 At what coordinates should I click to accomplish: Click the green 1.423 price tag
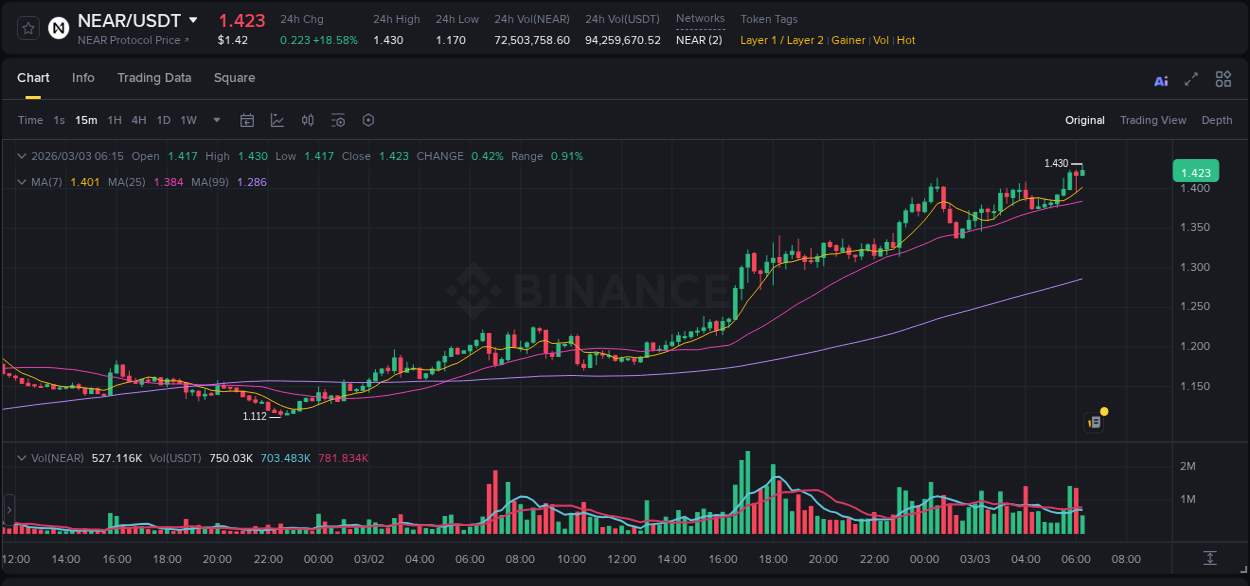point(1195,171)
